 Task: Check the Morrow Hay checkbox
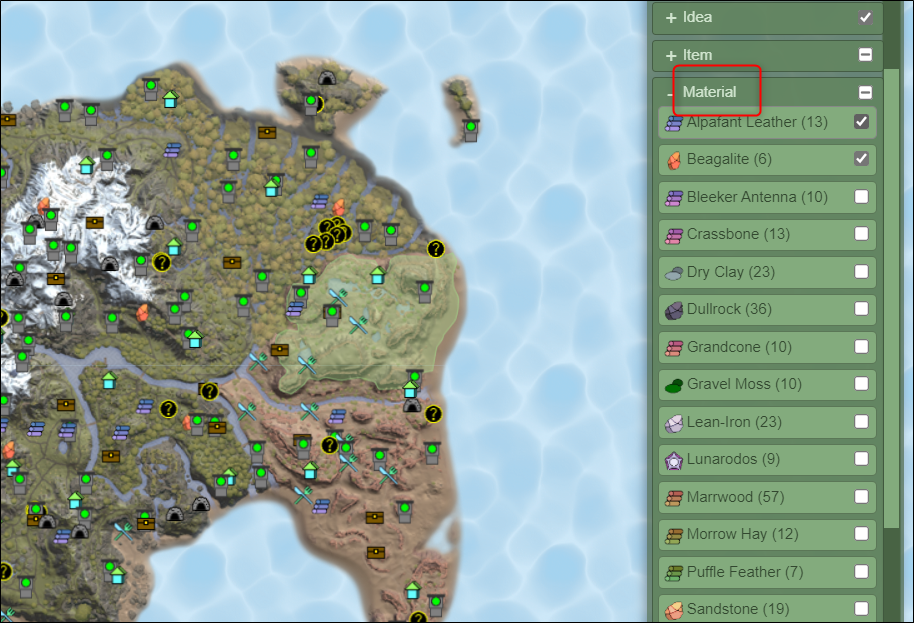pyautogui.click(x=861, y=534)
